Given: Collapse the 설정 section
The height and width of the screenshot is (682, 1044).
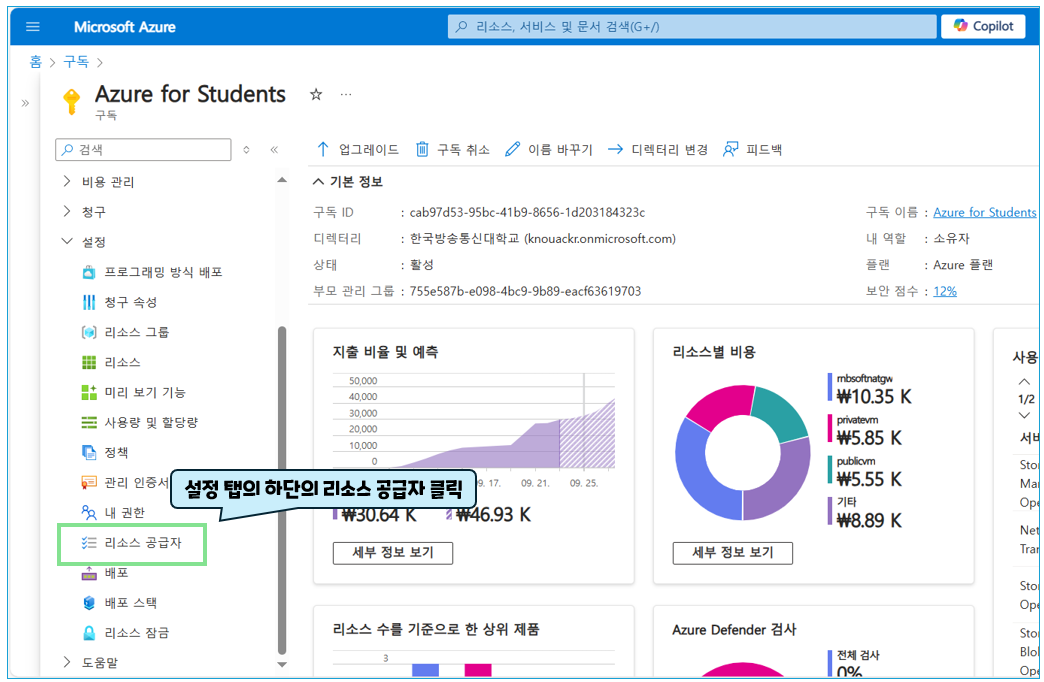Looking at the screenshot, I should tap(67, 241).
